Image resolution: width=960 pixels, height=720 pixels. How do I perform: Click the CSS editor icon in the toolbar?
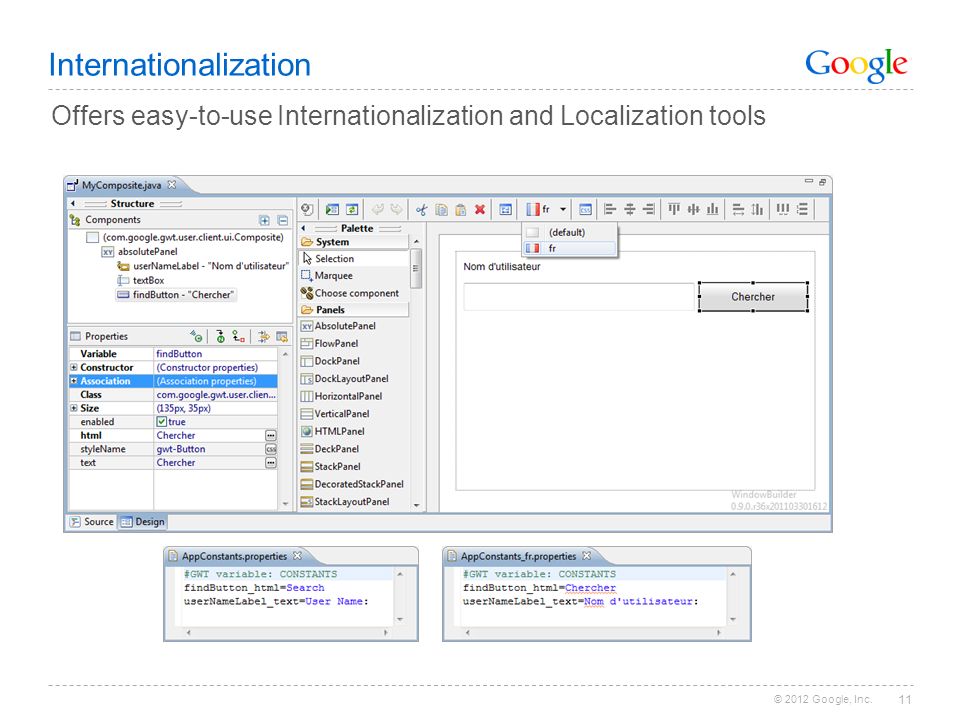pos(585,209)
